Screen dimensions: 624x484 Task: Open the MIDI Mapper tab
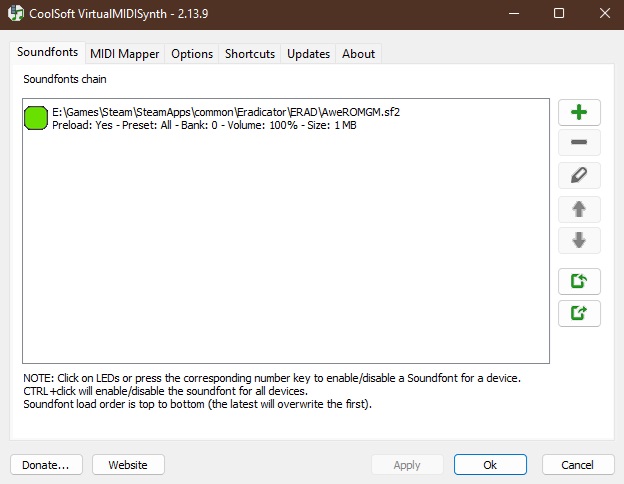point(125,54)
